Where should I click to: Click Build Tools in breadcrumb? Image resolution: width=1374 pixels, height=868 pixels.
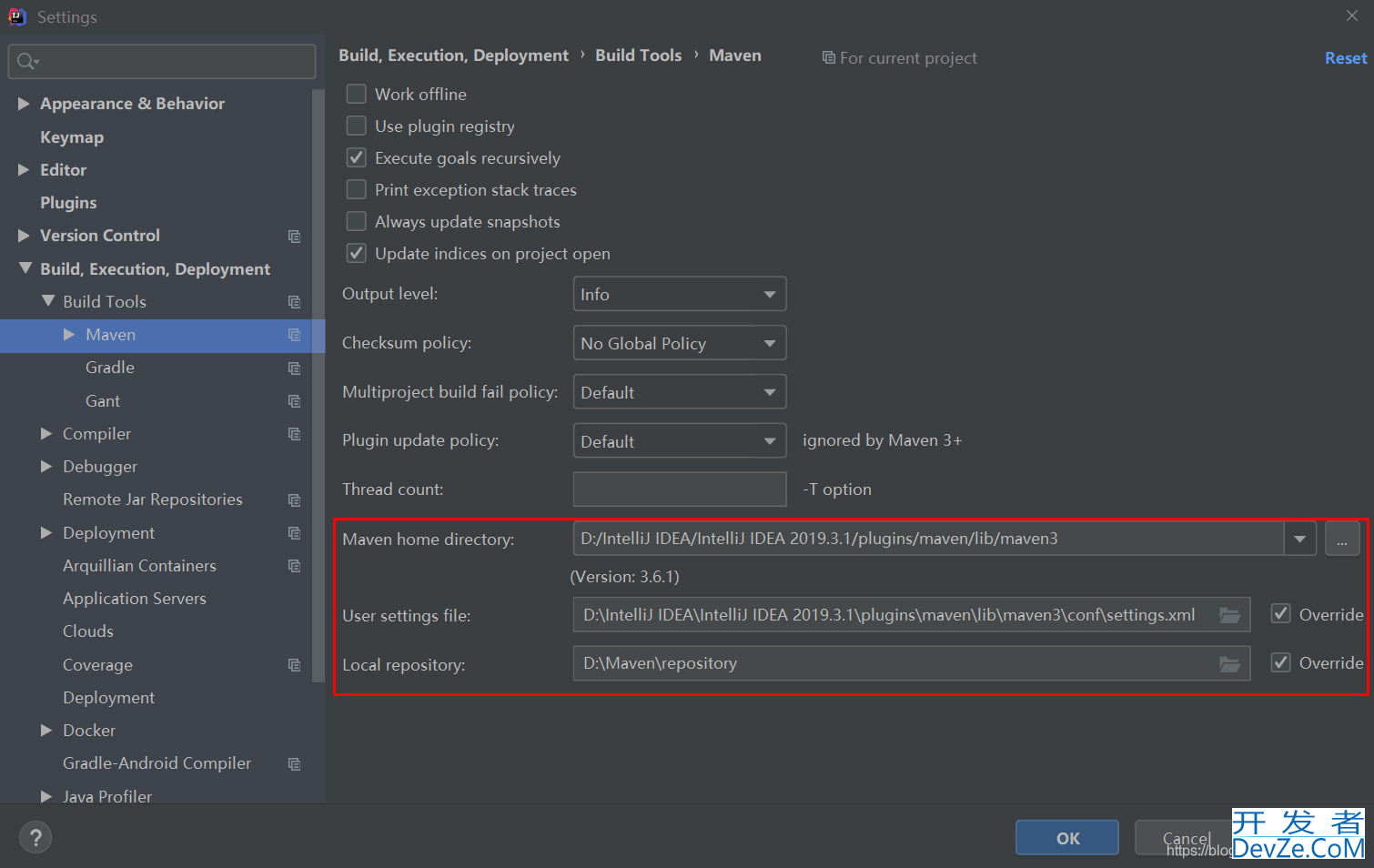coord(639,56)
